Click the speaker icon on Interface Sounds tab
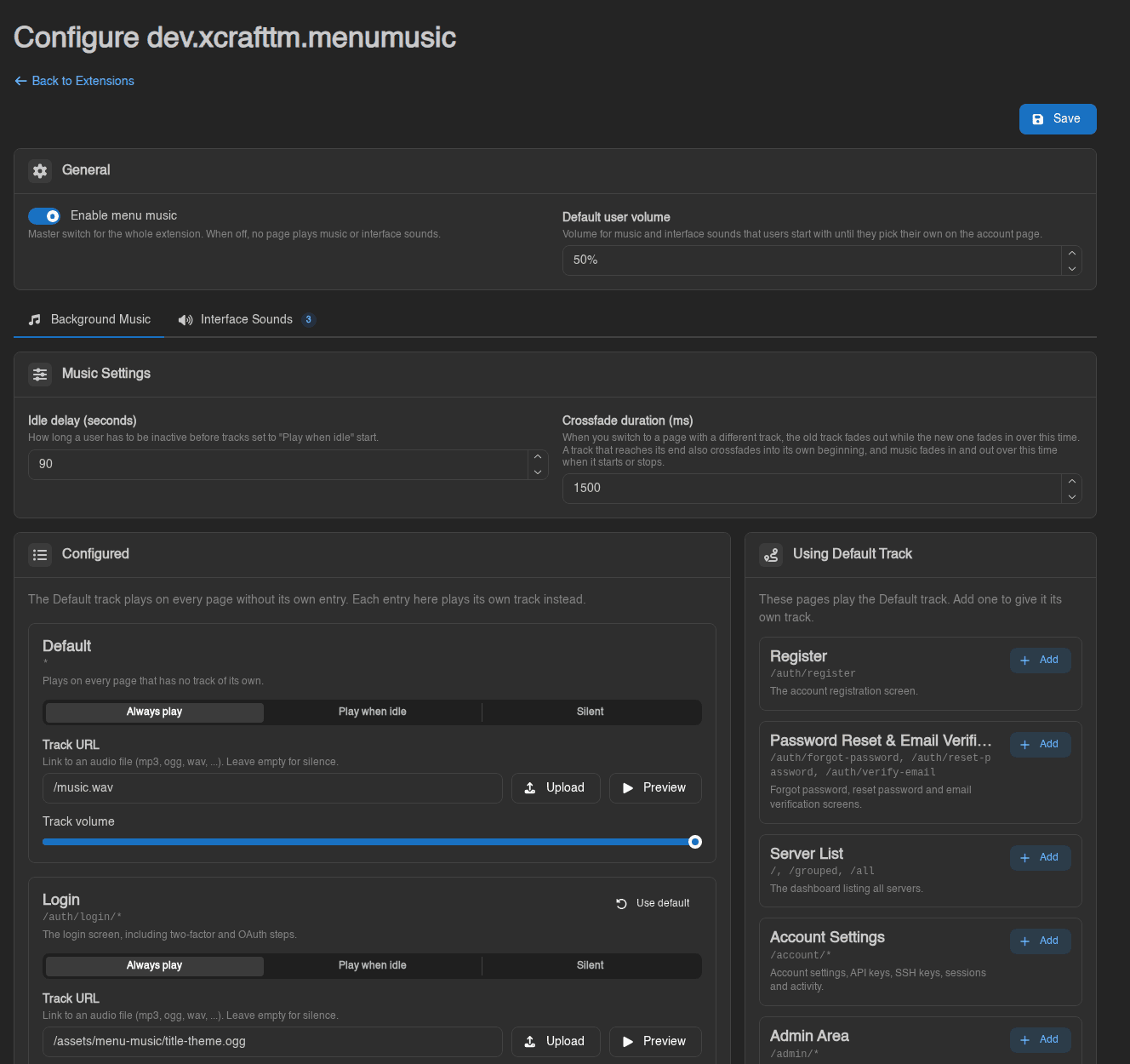1130x1064 pixels. tap(185, 320)
